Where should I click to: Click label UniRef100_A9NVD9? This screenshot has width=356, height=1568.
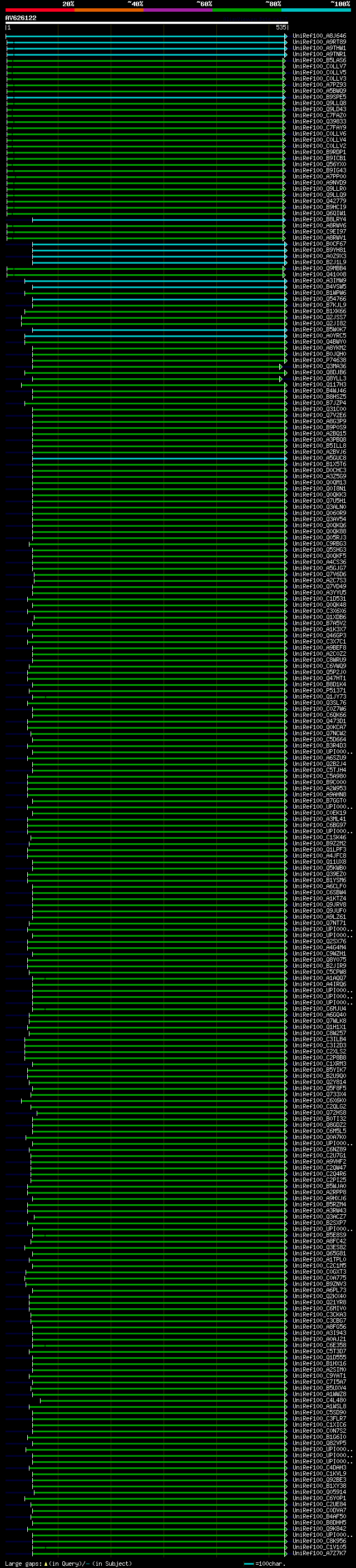(x=319, y=182)
